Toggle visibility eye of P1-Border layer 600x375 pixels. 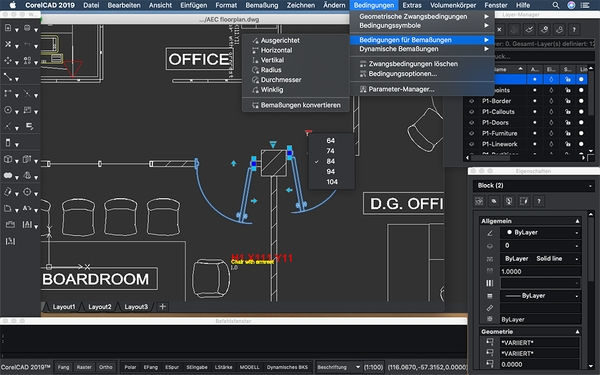[x=471, y=101]
